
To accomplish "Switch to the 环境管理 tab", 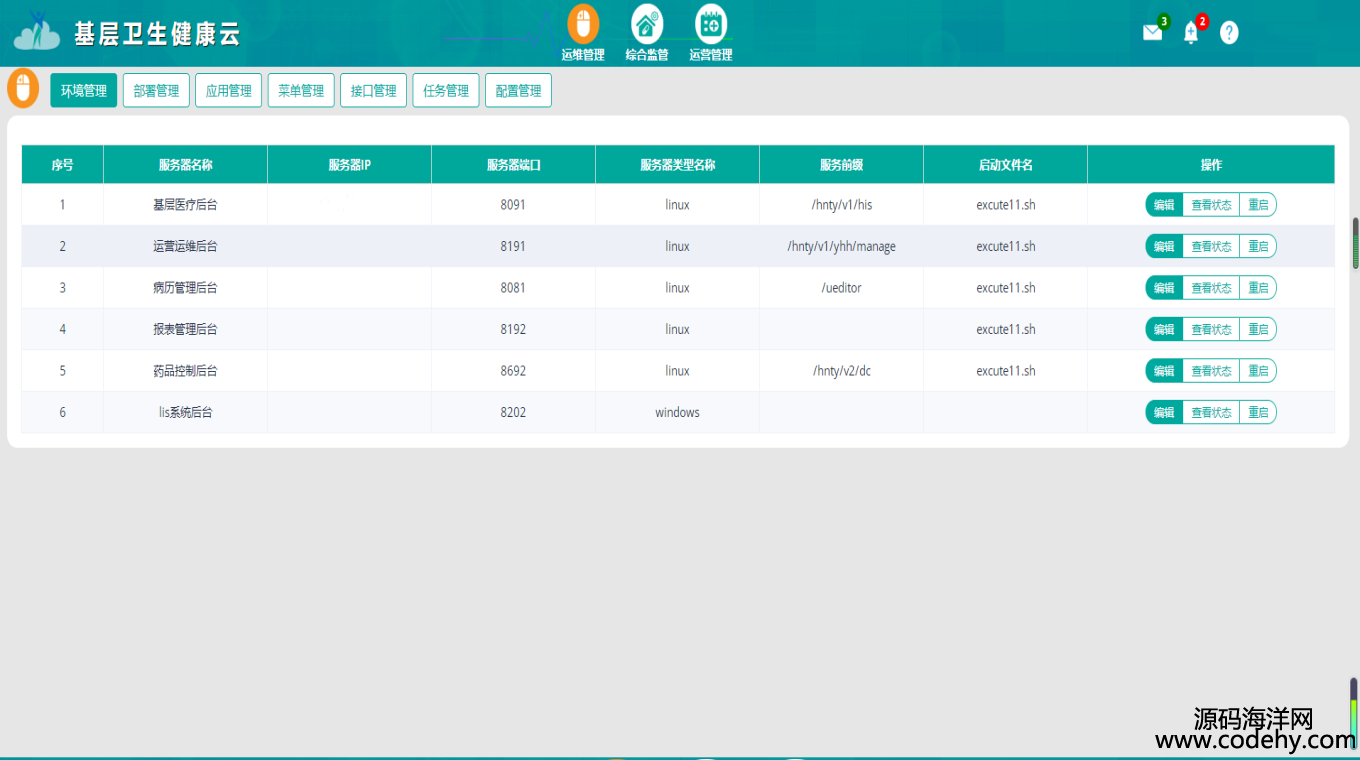I will coord(84,90).
